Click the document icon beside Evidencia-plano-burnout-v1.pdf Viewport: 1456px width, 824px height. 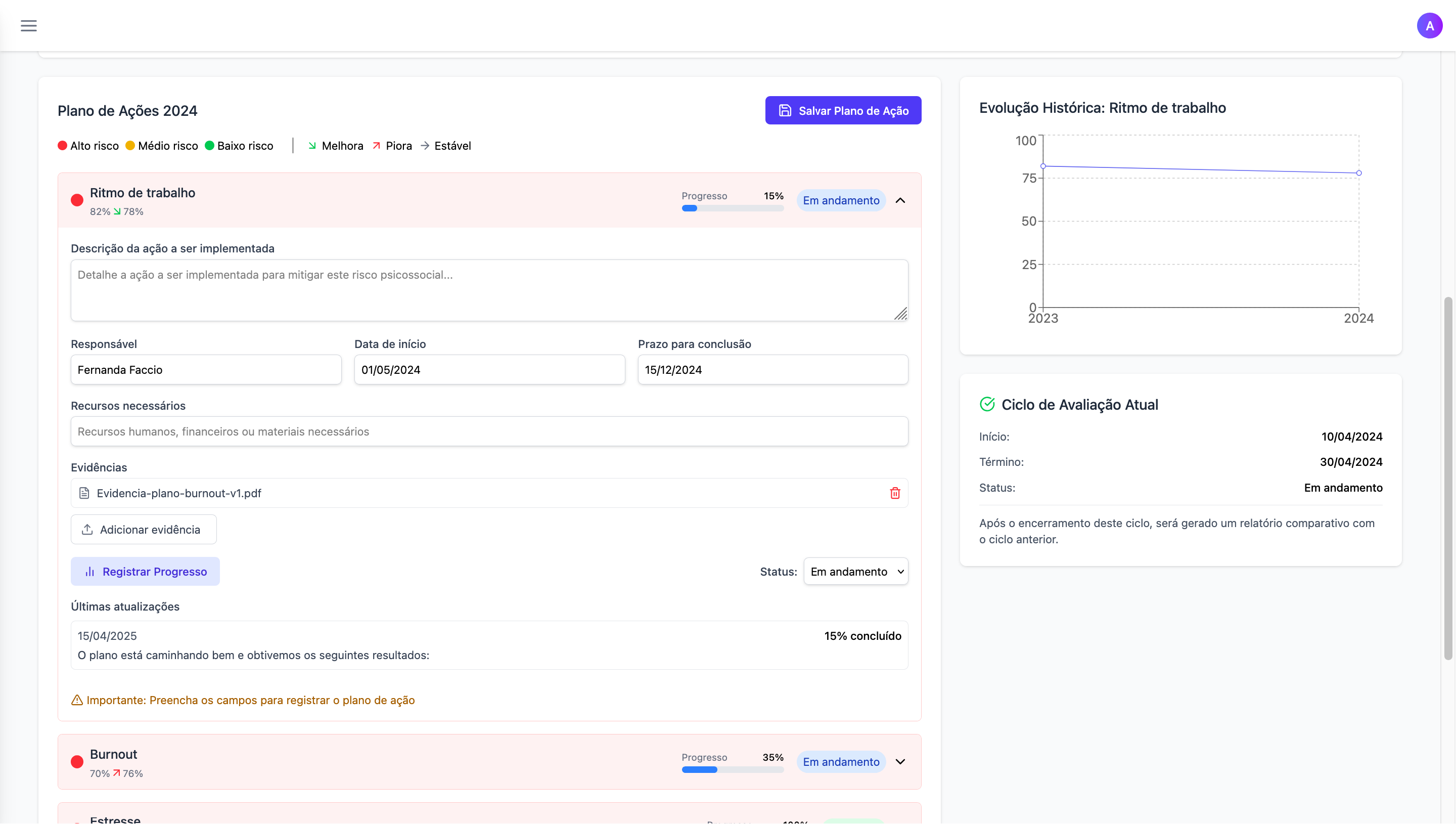point(84,493)
